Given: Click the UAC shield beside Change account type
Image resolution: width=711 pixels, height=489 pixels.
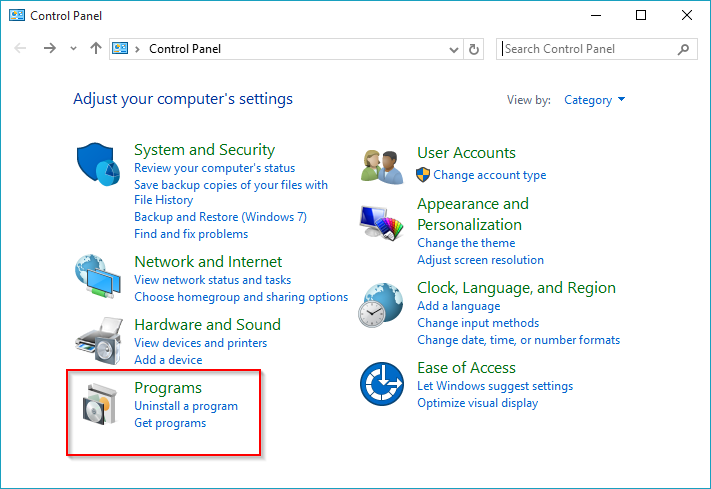Looking at the screenshot, I should click(423, 175).
